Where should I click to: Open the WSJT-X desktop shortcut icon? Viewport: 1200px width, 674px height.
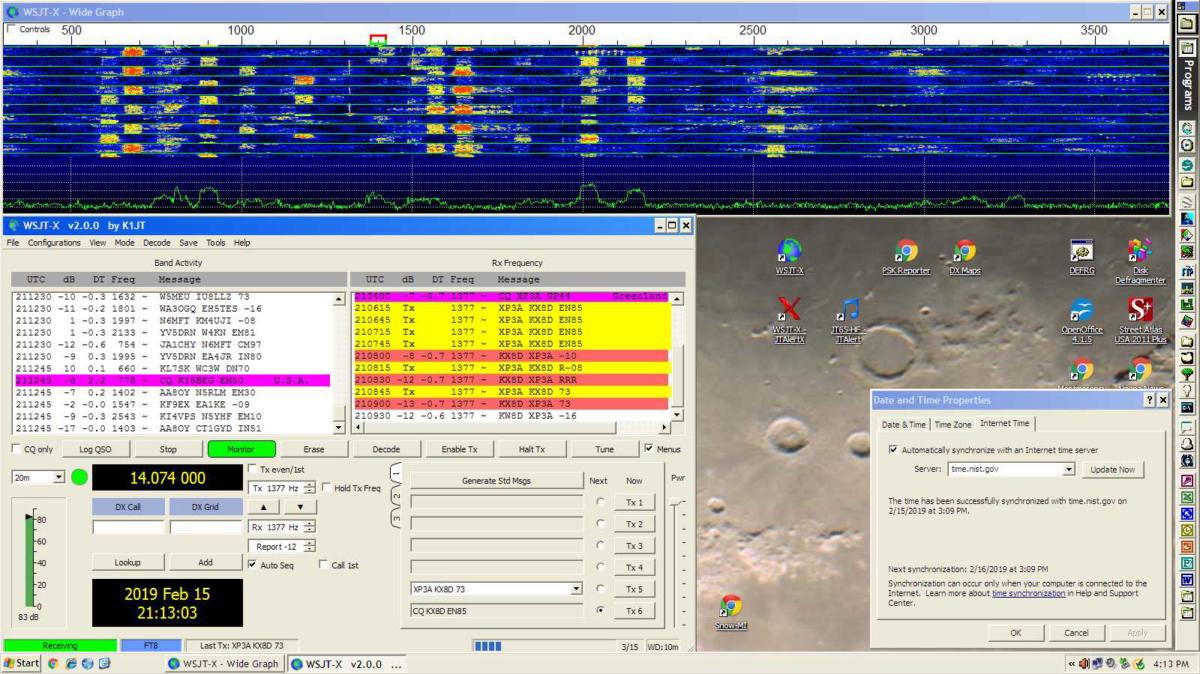[x=790, y=252]
